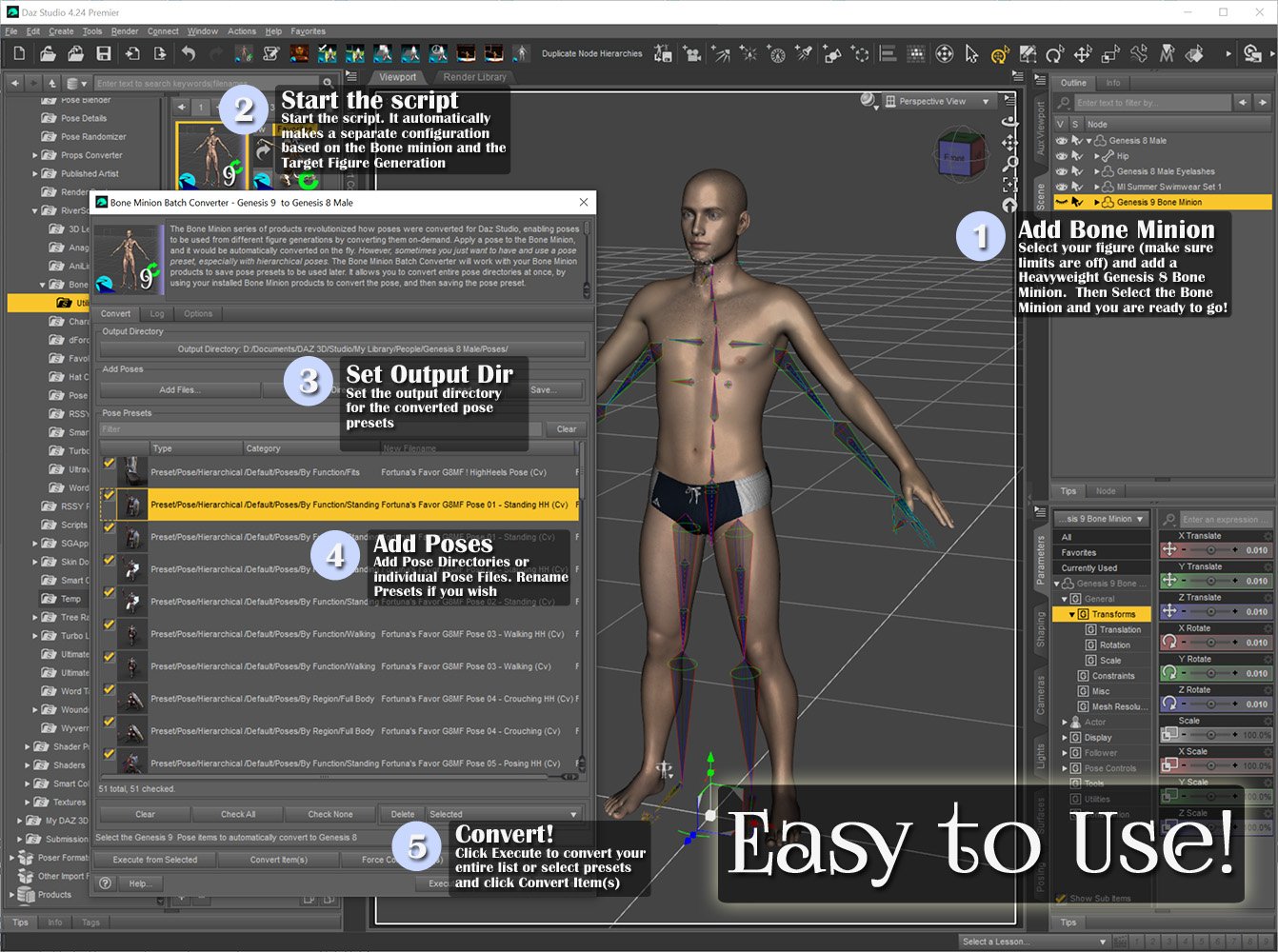Open the 'sis 9 Bone Minion' node dropdown
This screenshot has width=1278, height=952.
click(x=1102, y=519)
